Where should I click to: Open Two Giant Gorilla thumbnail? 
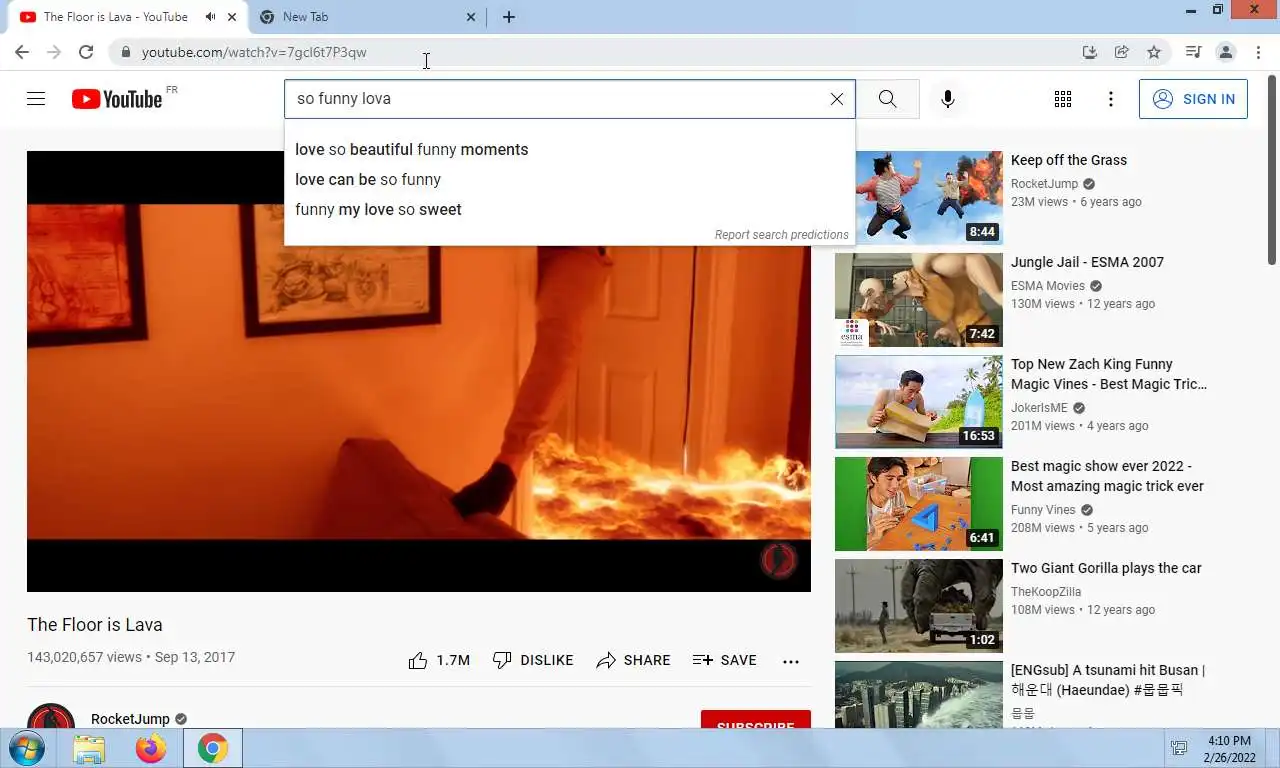[919, 605]
